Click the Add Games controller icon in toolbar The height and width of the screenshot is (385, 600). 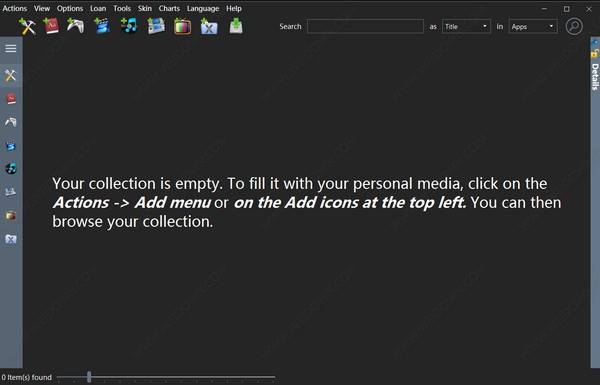75,26
